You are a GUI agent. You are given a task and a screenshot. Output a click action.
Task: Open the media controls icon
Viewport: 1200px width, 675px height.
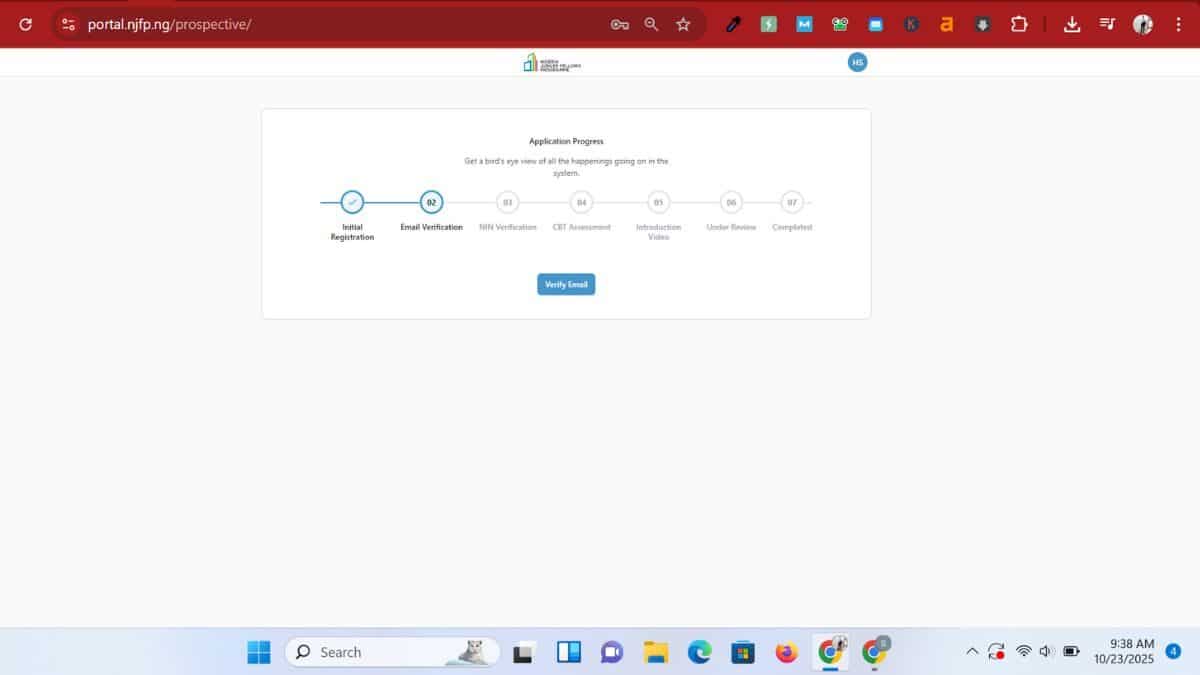point(1107,24)
